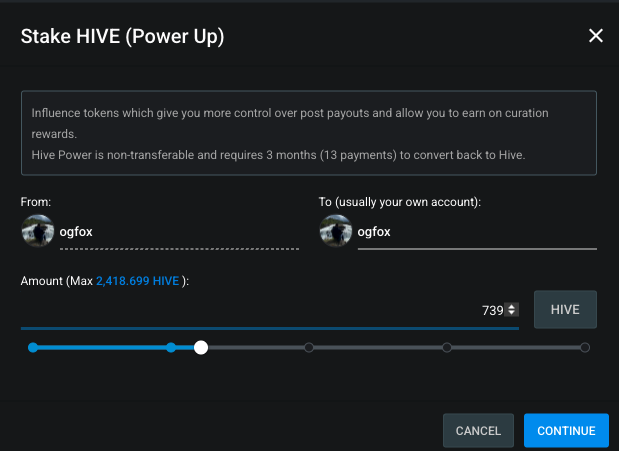Set slider to the 50% mark

[309, 348]
